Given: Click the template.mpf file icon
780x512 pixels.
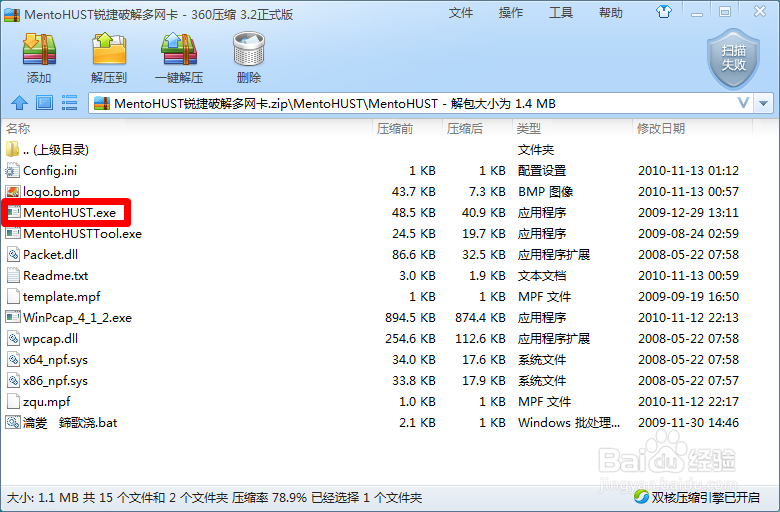Looking at the screenshot, I should [x=13, y=296].
